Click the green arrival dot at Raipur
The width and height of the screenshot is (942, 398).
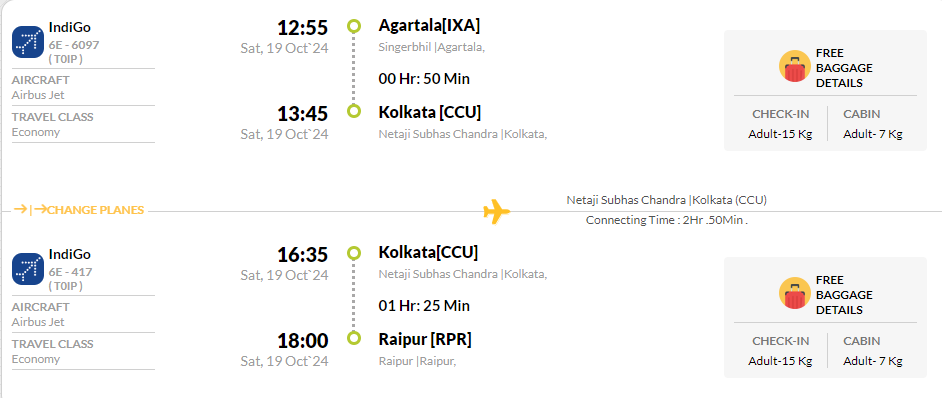click(354, 338)
